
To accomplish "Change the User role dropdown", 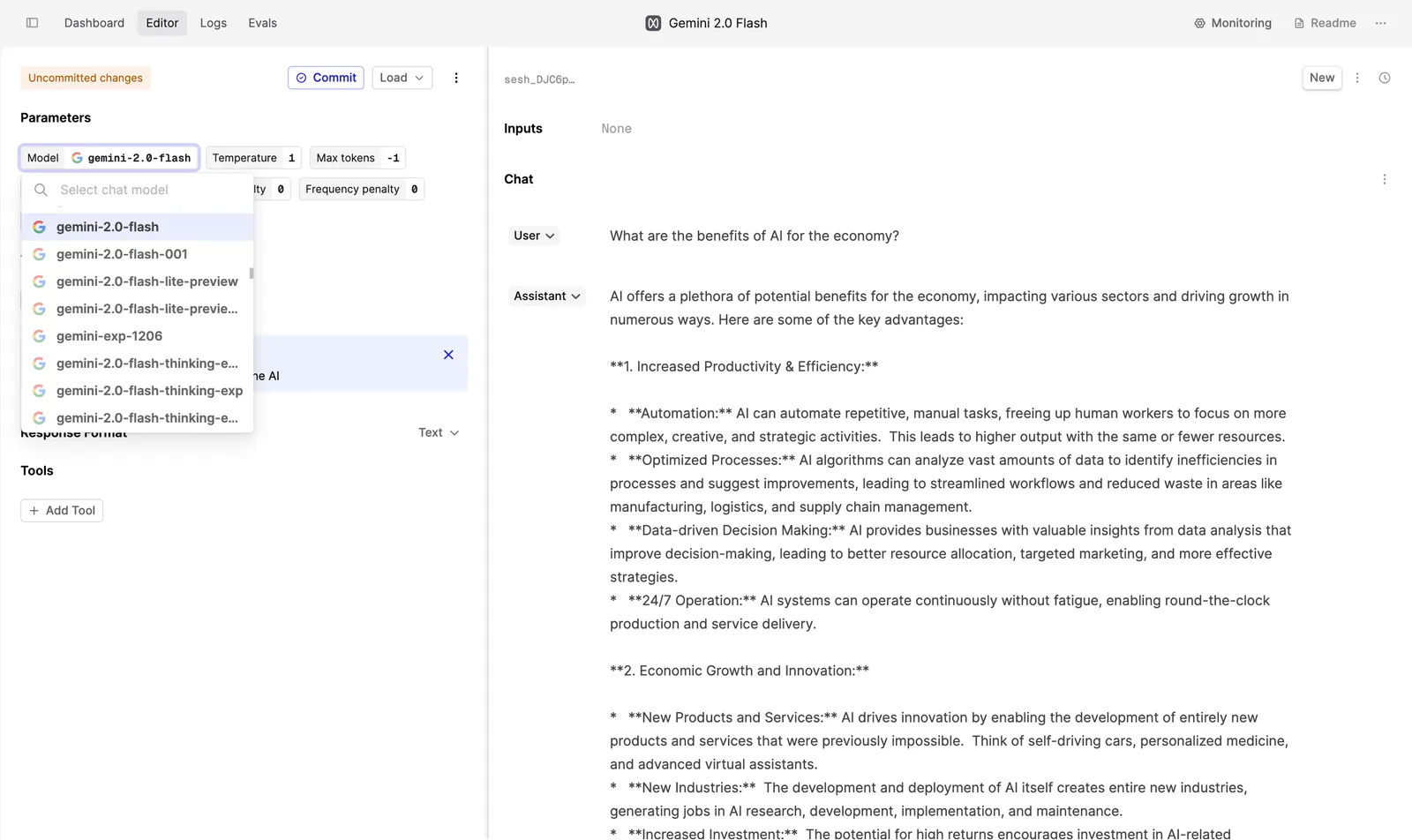I will tap(534, 236).
